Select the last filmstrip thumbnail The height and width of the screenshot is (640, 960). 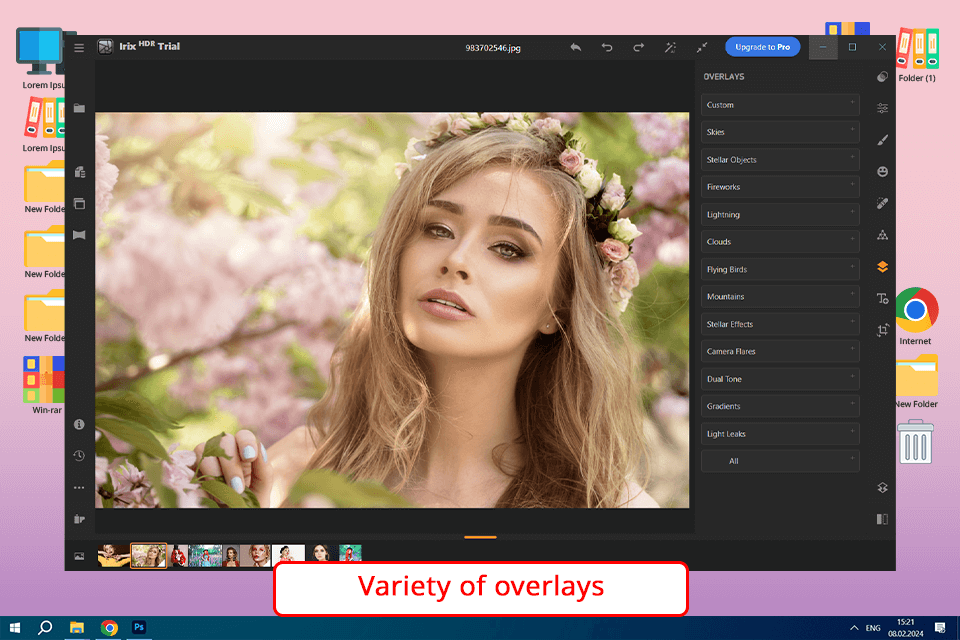[350, 554]
